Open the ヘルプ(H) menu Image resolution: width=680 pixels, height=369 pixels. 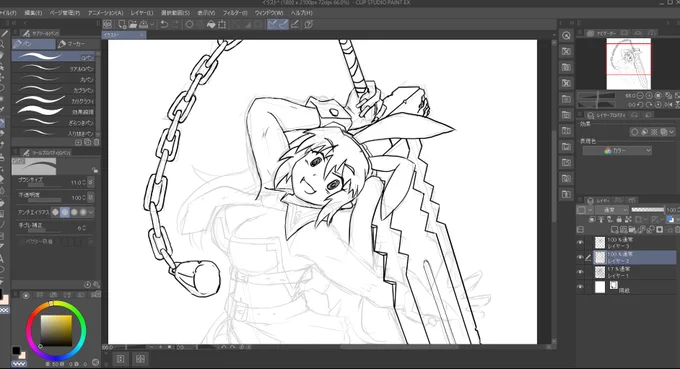click(301, 13)
